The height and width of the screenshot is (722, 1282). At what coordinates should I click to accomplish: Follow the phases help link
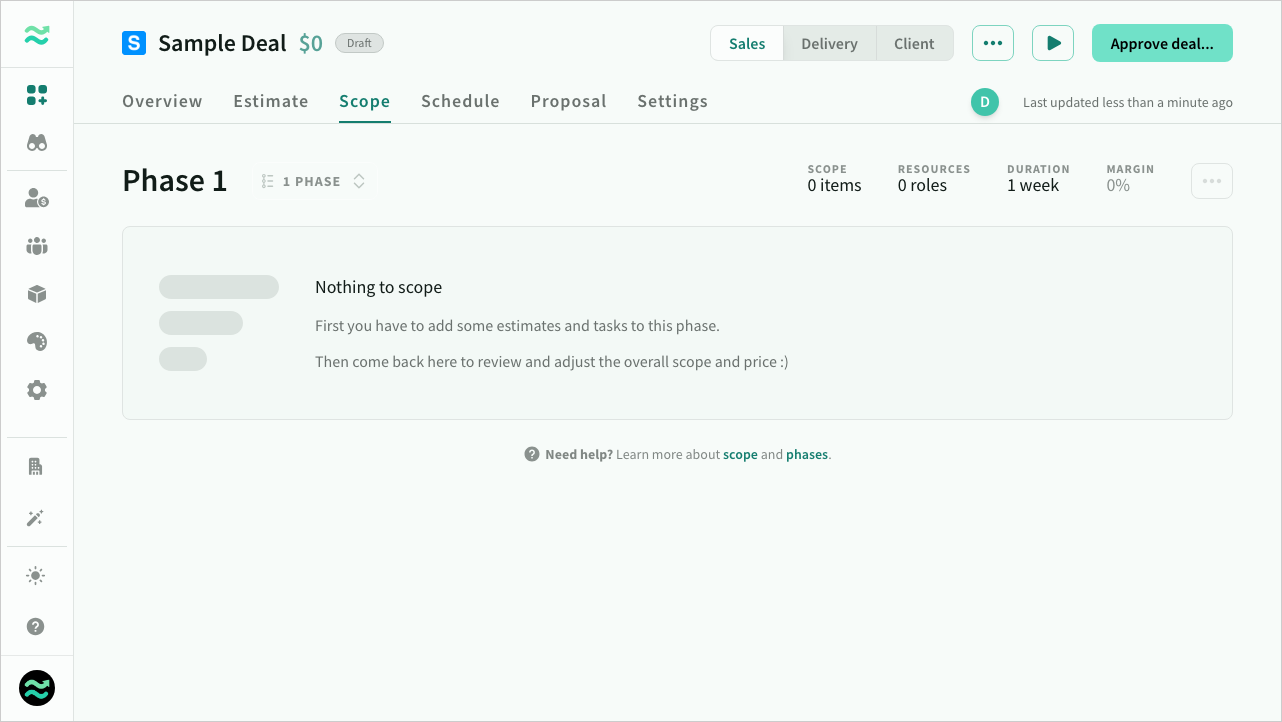(x=806, y=455)
